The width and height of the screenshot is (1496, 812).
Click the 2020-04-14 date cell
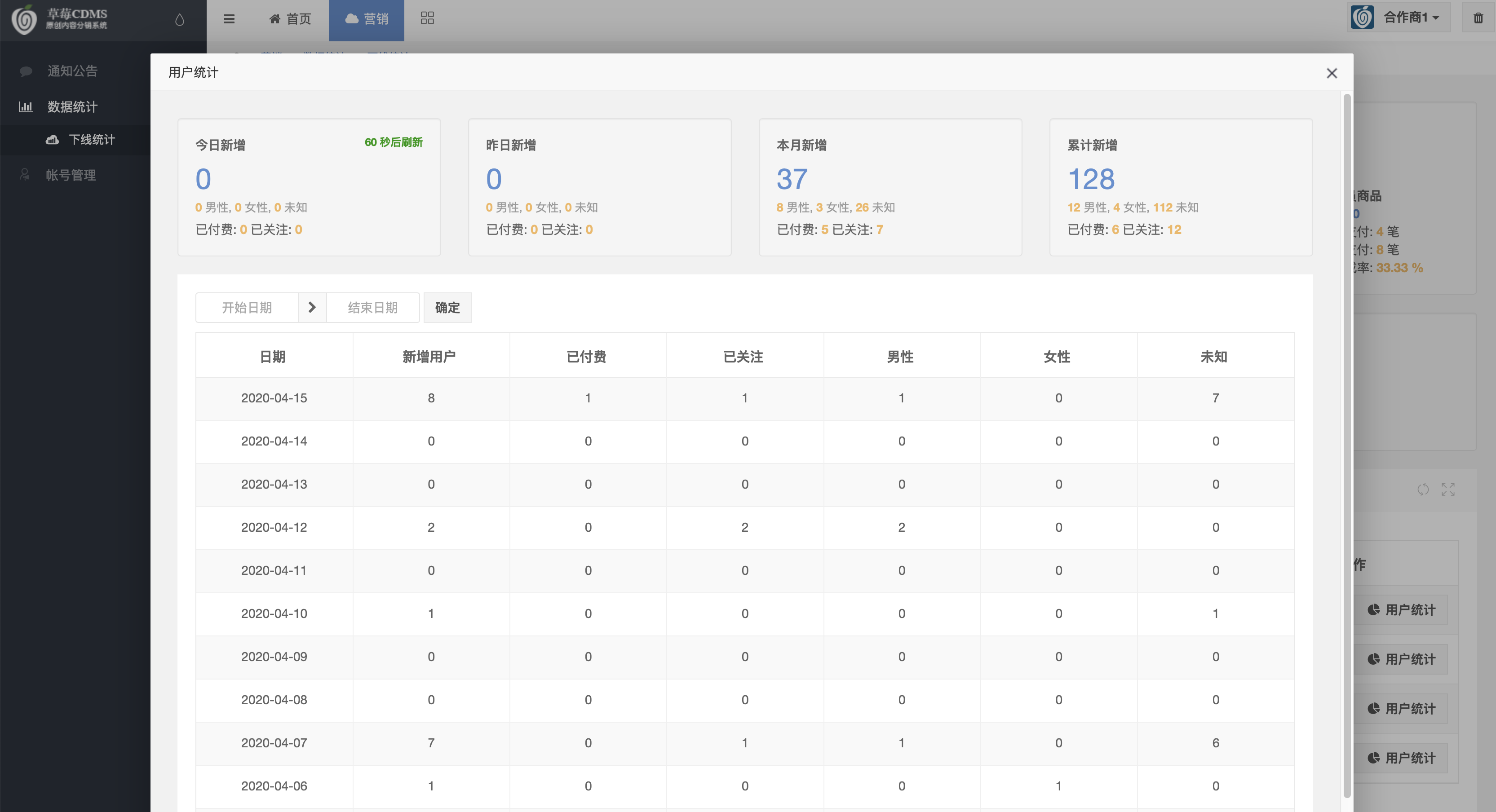(274, 441)
